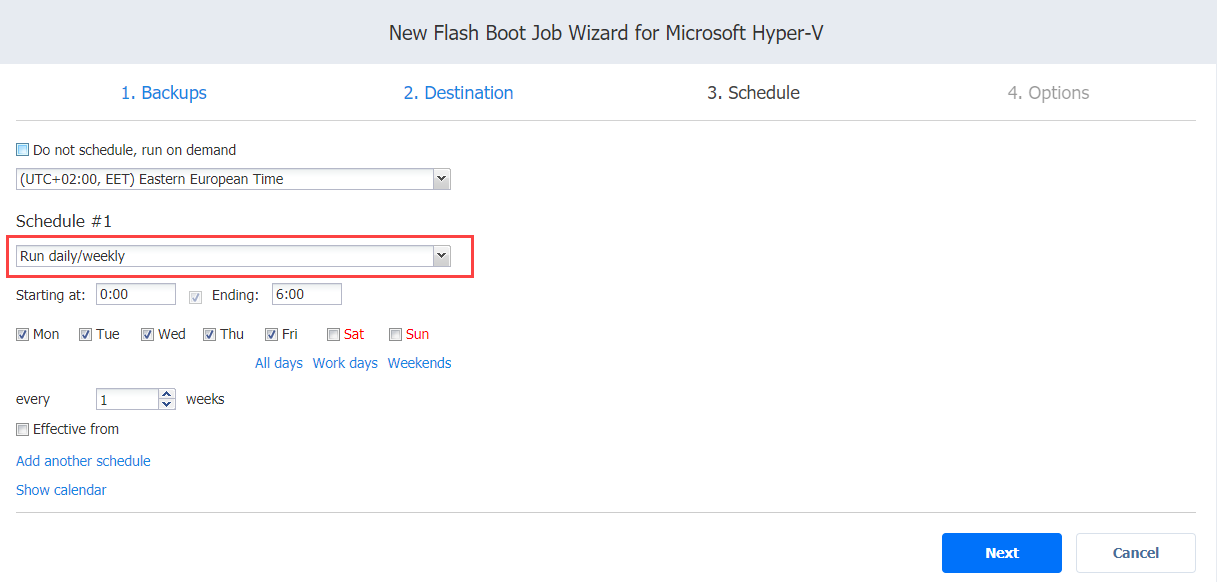Viewport: 1217px width, 582px height.
Task: Increase the weeks interval with up arrow
Action: tap(167, 394)
